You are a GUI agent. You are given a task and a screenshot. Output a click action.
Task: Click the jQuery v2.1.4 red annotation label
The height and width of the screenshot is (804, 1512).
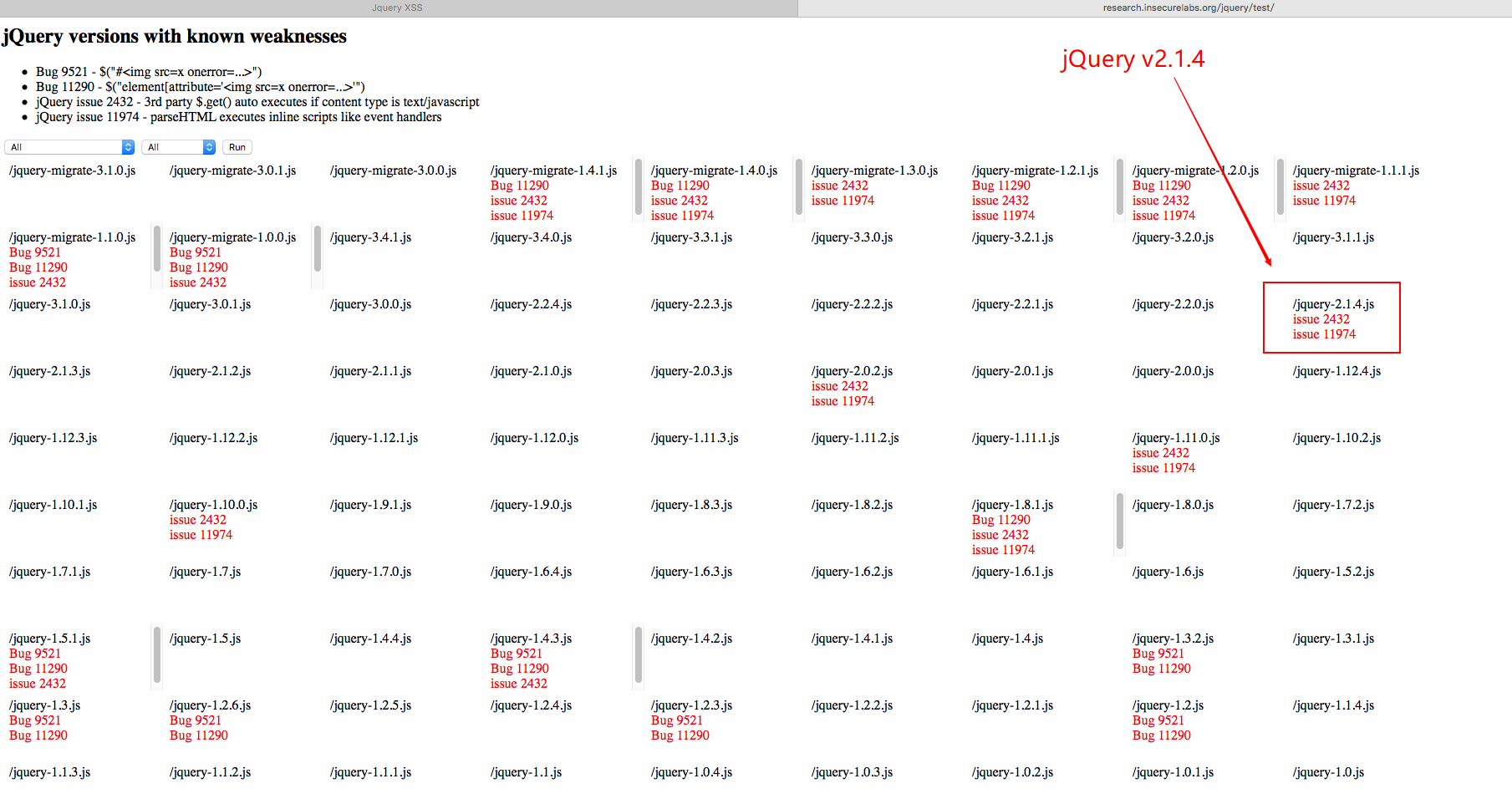1133,59
